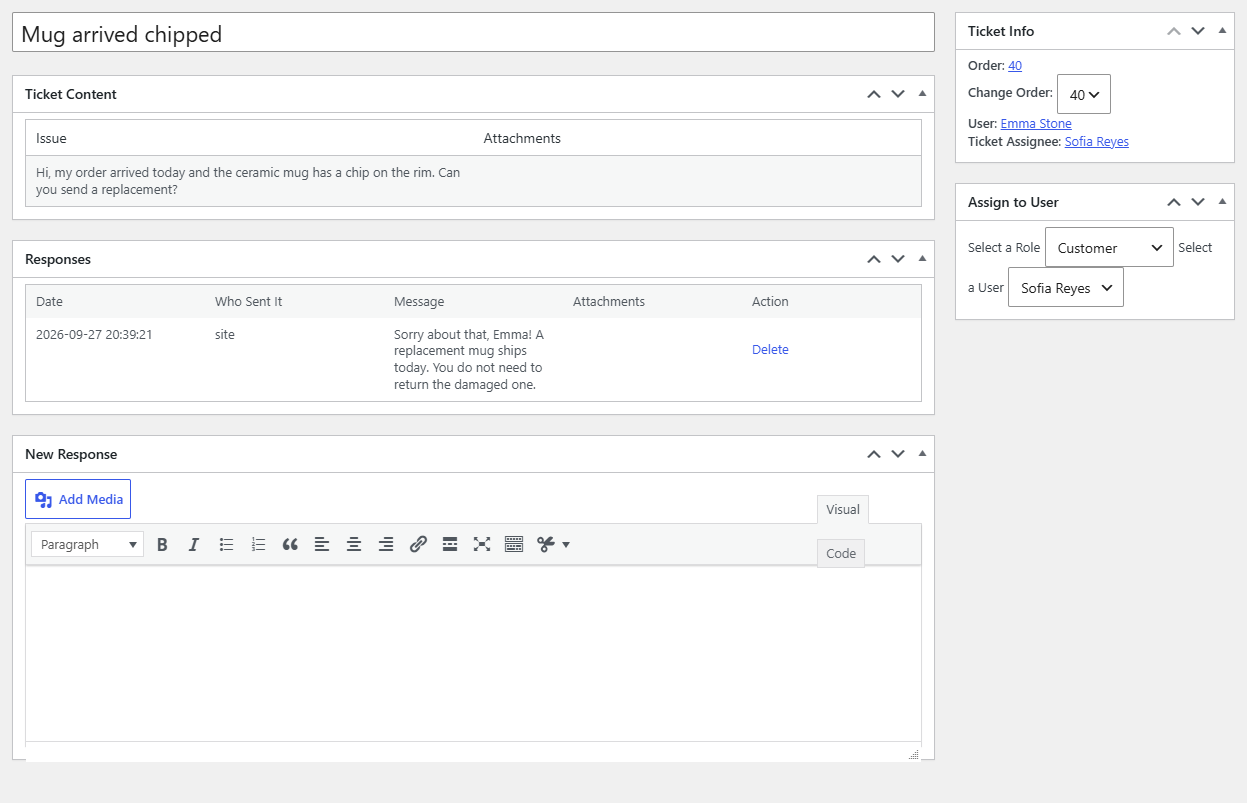
Task: Collapse the Ticket Content panel
Action: click(922, 94)
